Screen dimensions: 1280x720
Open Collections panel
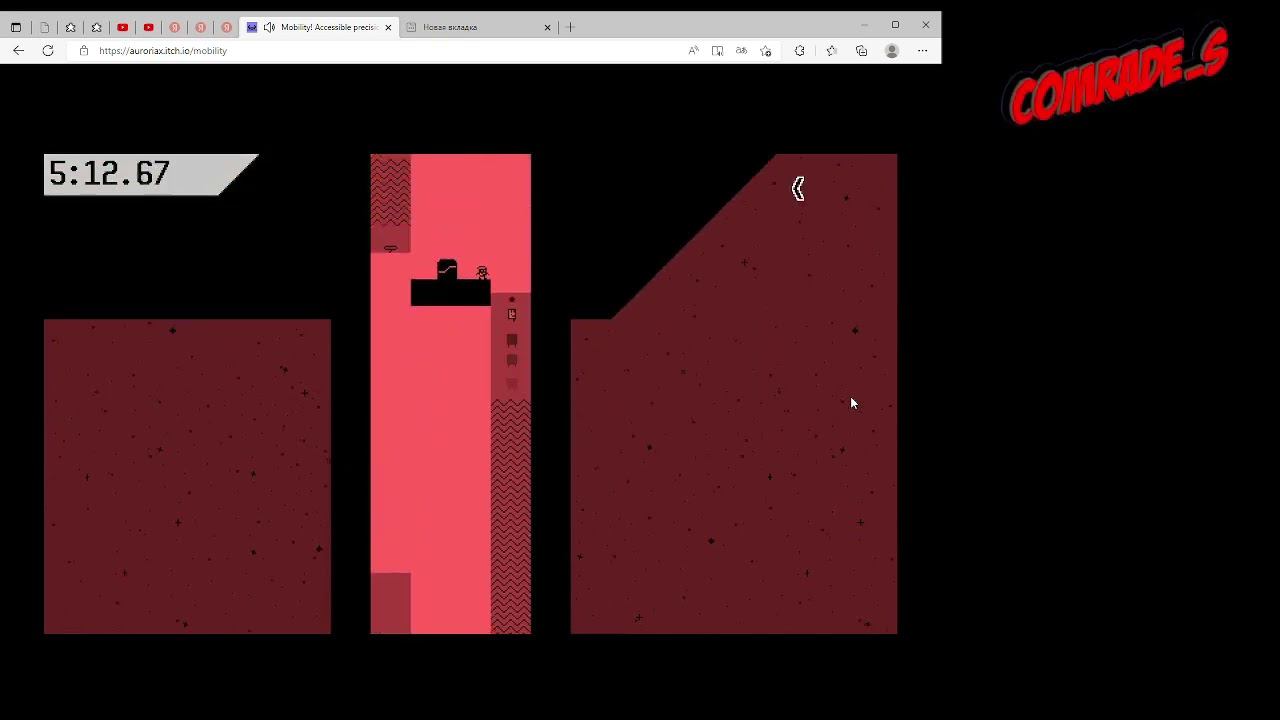coord(861,50)
